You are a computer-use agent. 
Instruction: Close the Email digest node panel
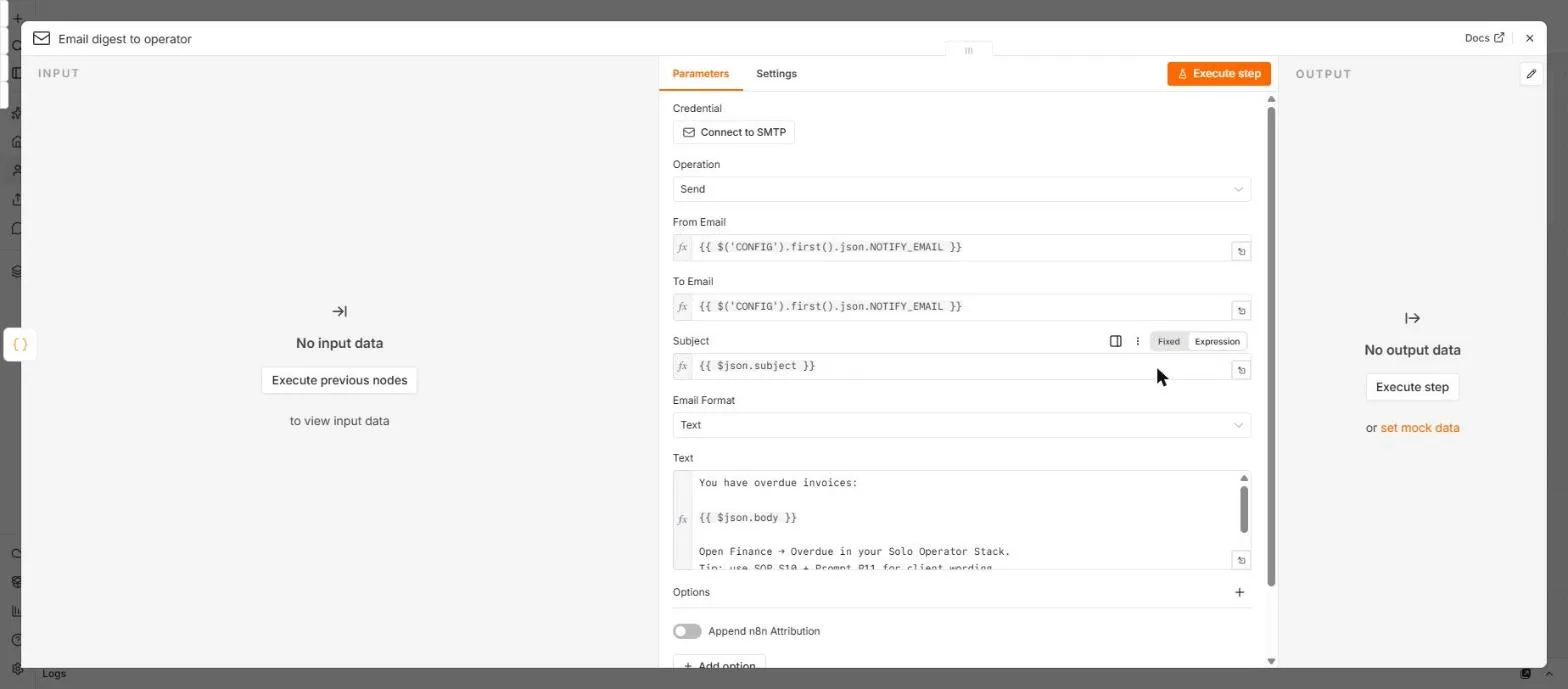coord(1529,38)
